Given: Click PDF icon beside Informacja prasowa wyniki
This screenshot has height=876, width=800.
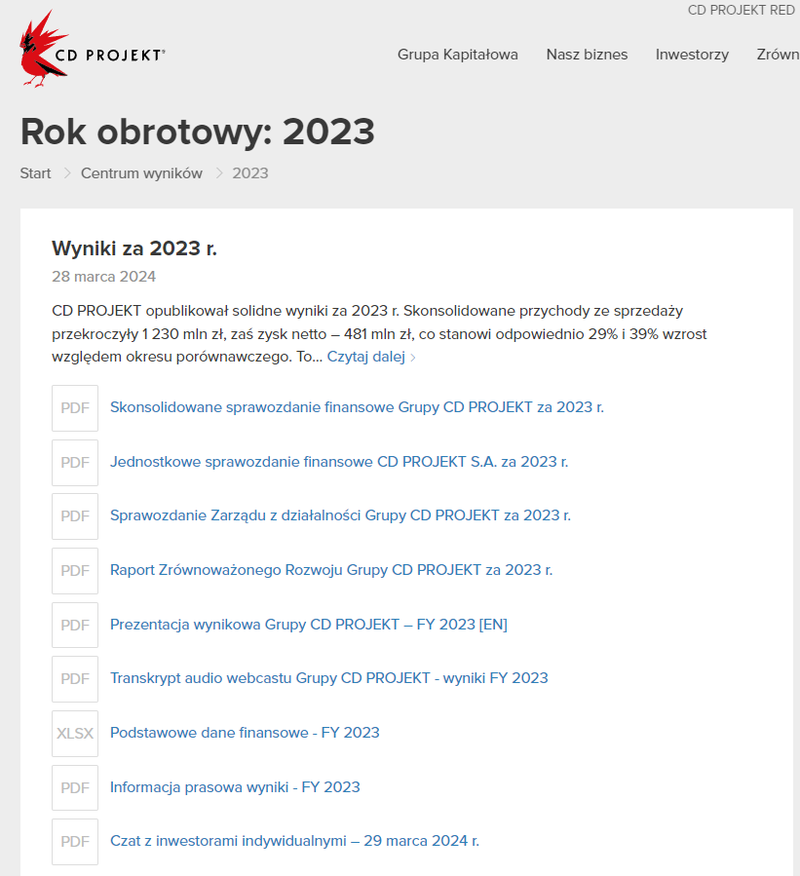Looking at the screenshot, I should point(75,788).
